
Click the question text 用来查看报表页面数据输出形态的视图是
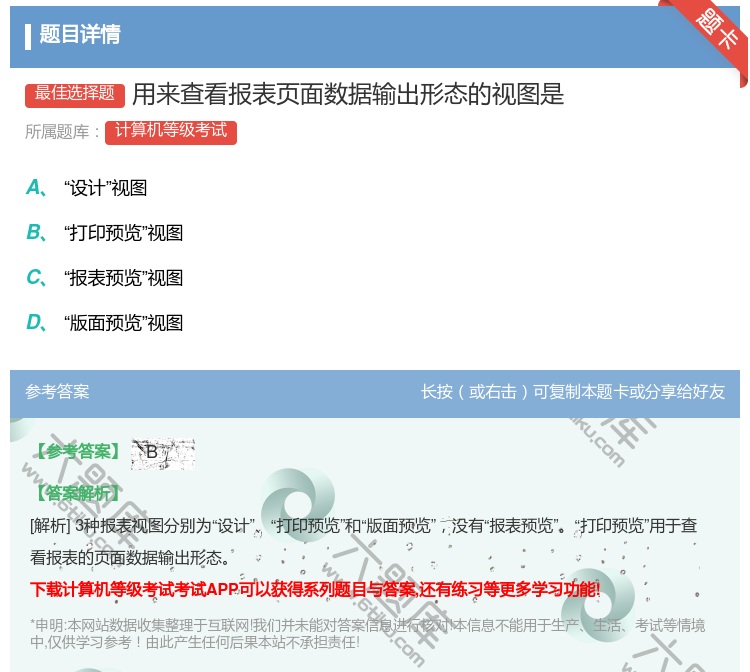[348, 94]
